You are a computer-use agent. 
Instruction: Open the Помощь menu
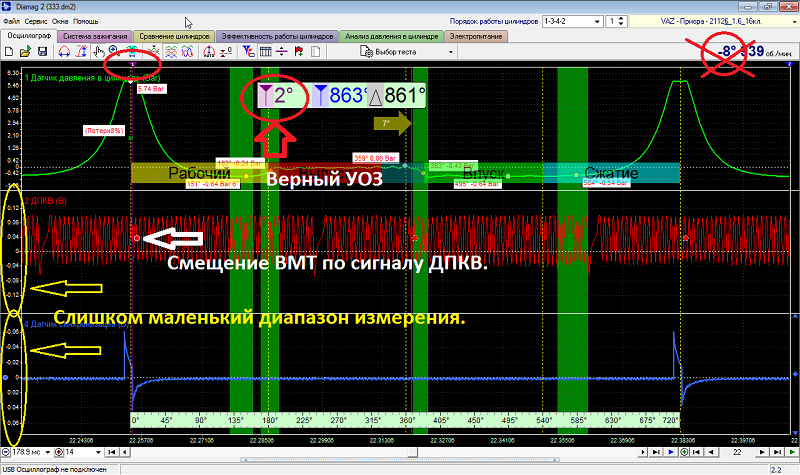(85, 21)
